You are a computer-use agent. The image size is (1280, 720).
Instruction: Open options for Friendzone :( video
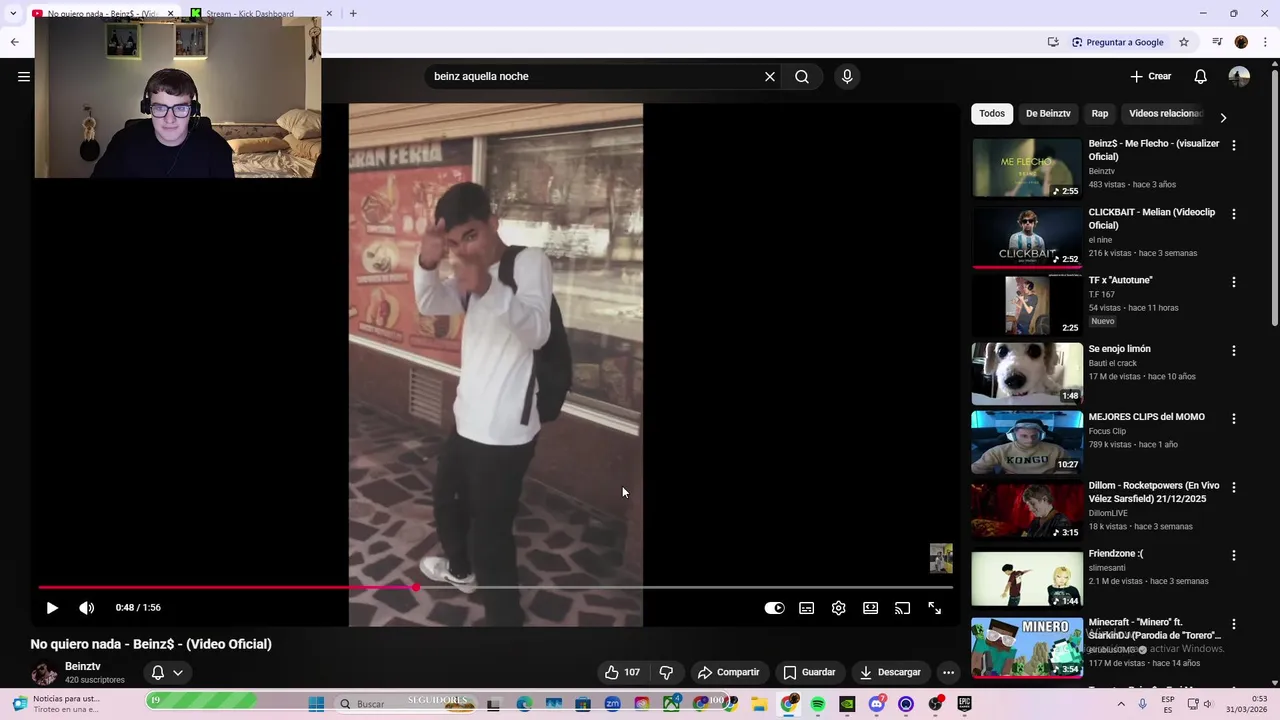pyautogui.click(x=1233, y=555)
